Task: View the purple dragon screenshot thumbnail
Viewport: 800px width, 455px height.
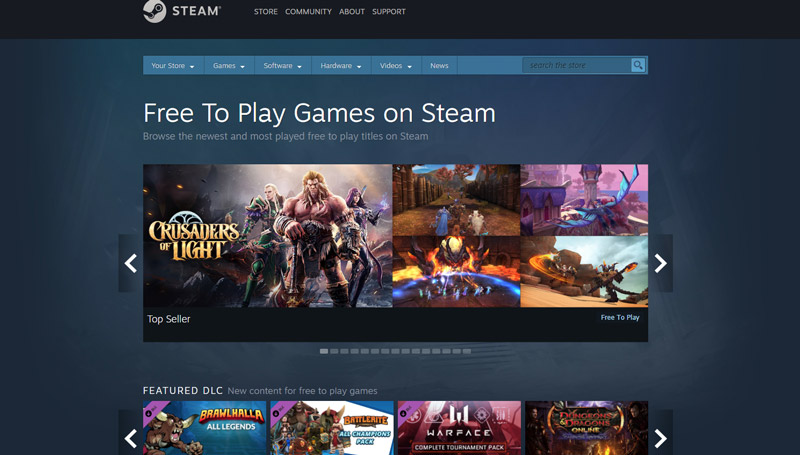Action: point(584,199)
